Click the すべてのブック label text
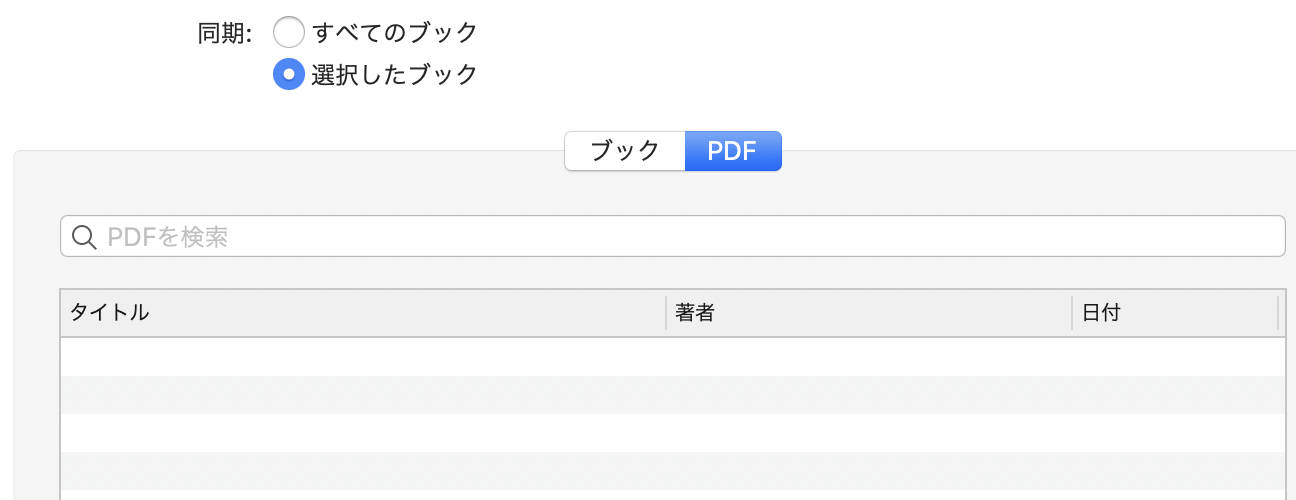Screen dimensions: 1296x500 pos(395,33)
